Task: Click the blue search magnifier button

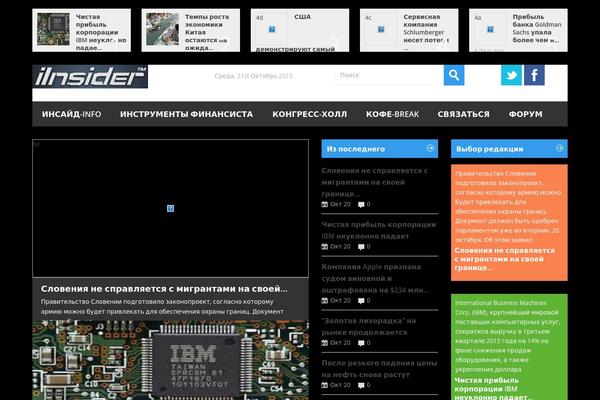Action: point(454,75)
